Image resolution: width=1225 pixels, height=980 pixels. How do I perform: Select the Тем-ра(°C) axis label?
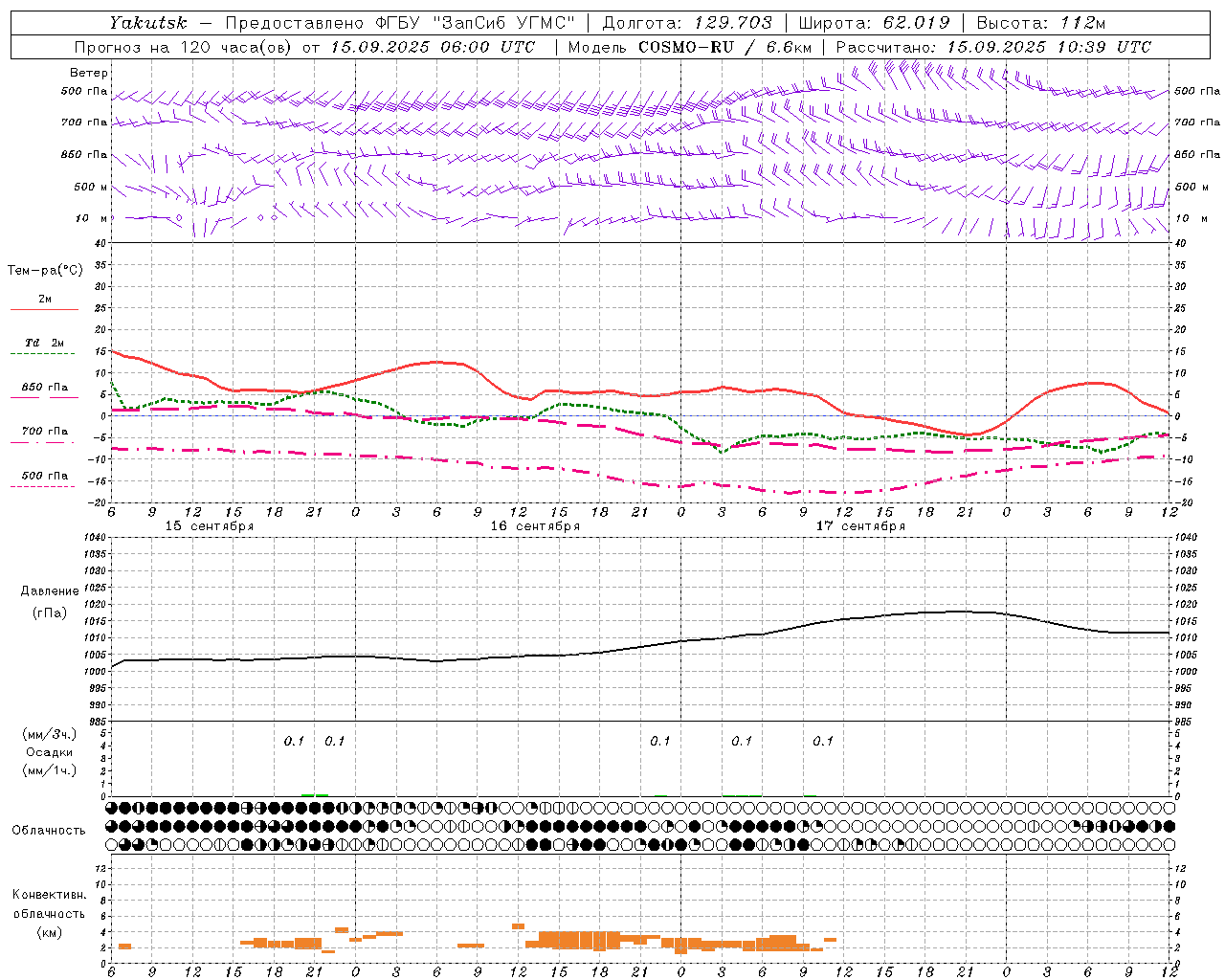click(x=45, y=271)
